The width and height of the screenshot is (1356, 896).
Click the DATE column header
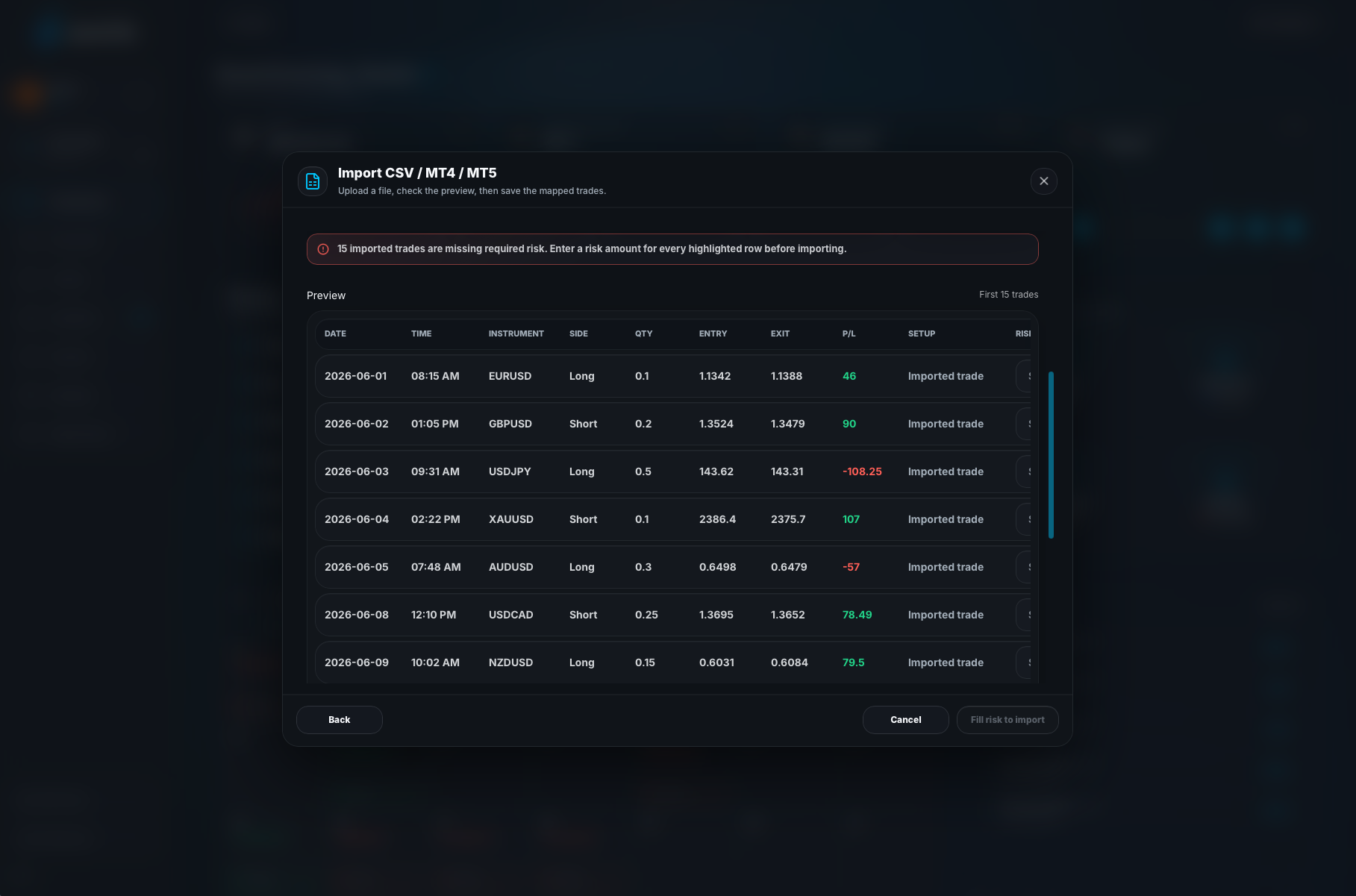(x=335, y=333)
